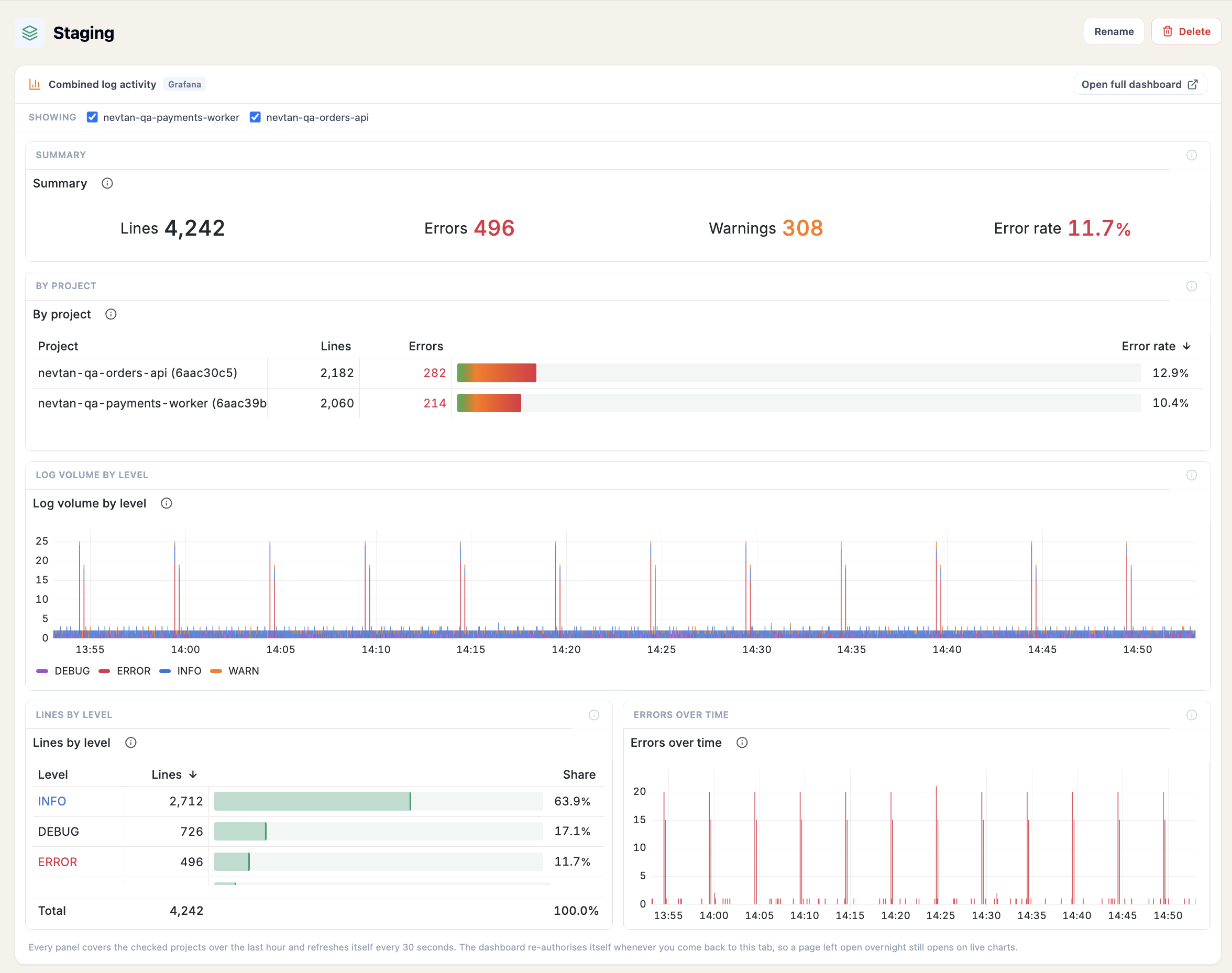
Task: Click the Error rate 11.7% summary stat
Action: click(x=1062, y=228)
